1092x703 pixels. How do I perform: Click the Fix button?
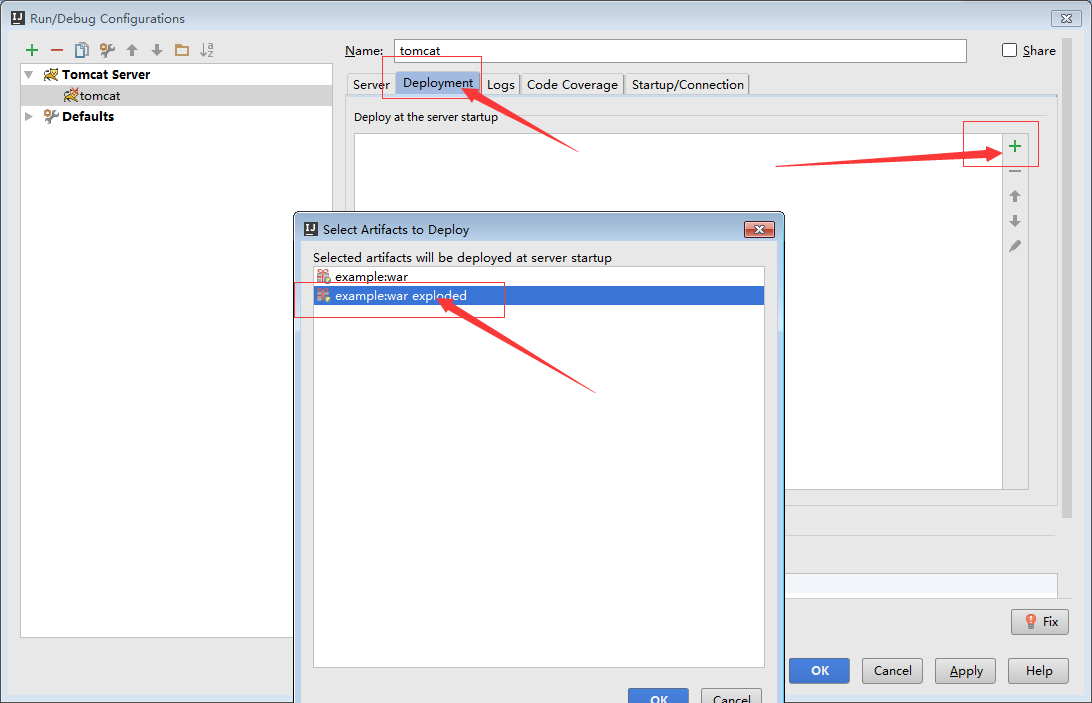click(1040, 621)
